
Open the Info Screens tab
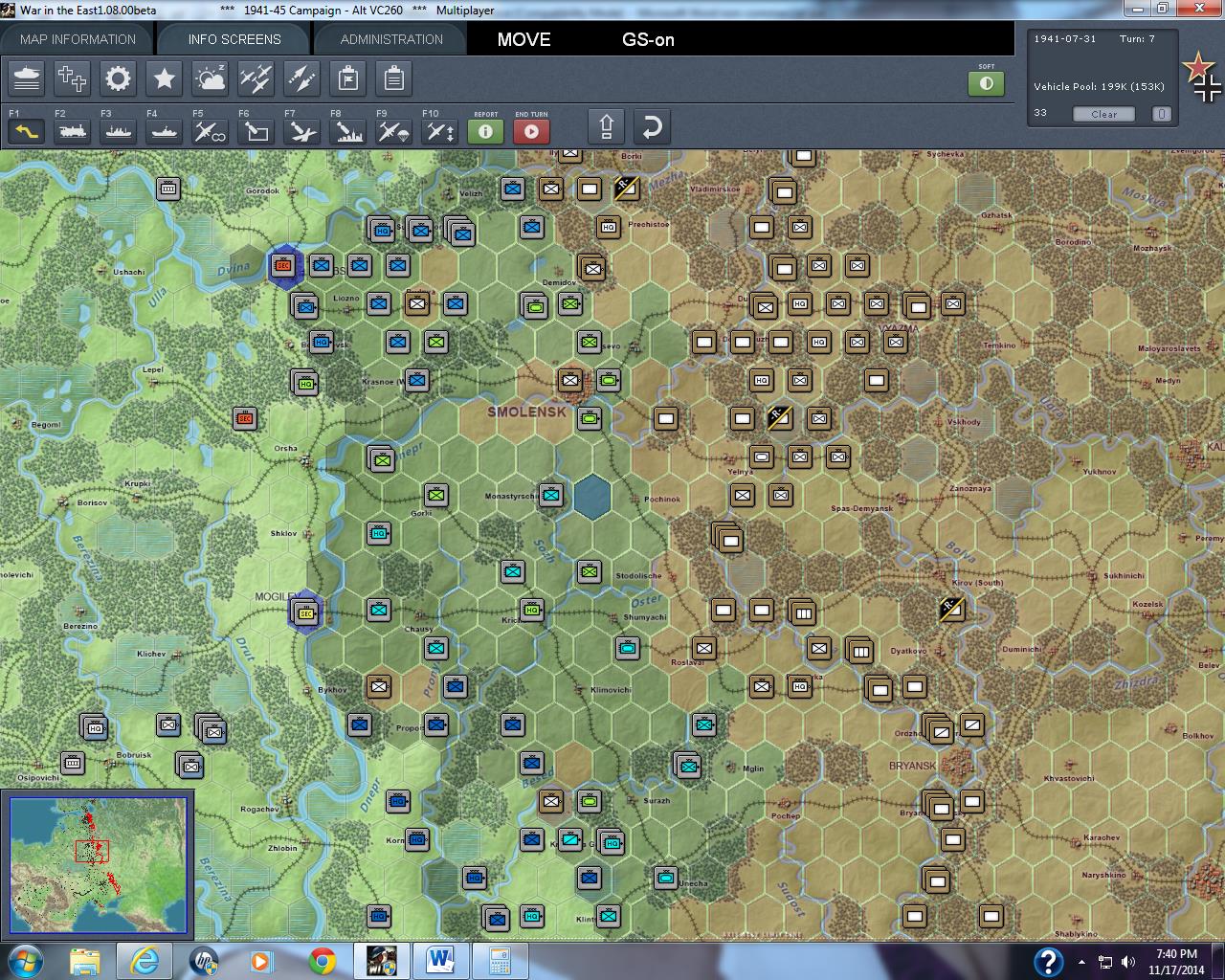pyautogui.click(x=234, y=39)
